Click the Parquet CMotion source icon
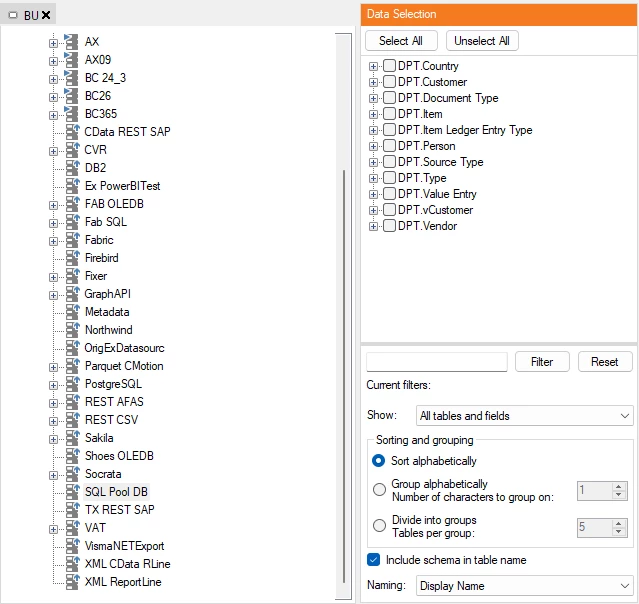Image resolution: width=639 pixels, height=604 pixels. pos(73,366)
